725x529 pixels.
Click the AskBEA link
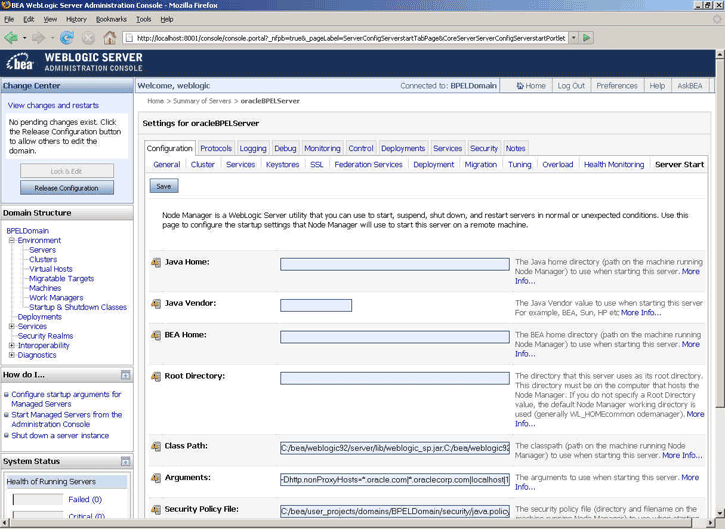[689, 86]
